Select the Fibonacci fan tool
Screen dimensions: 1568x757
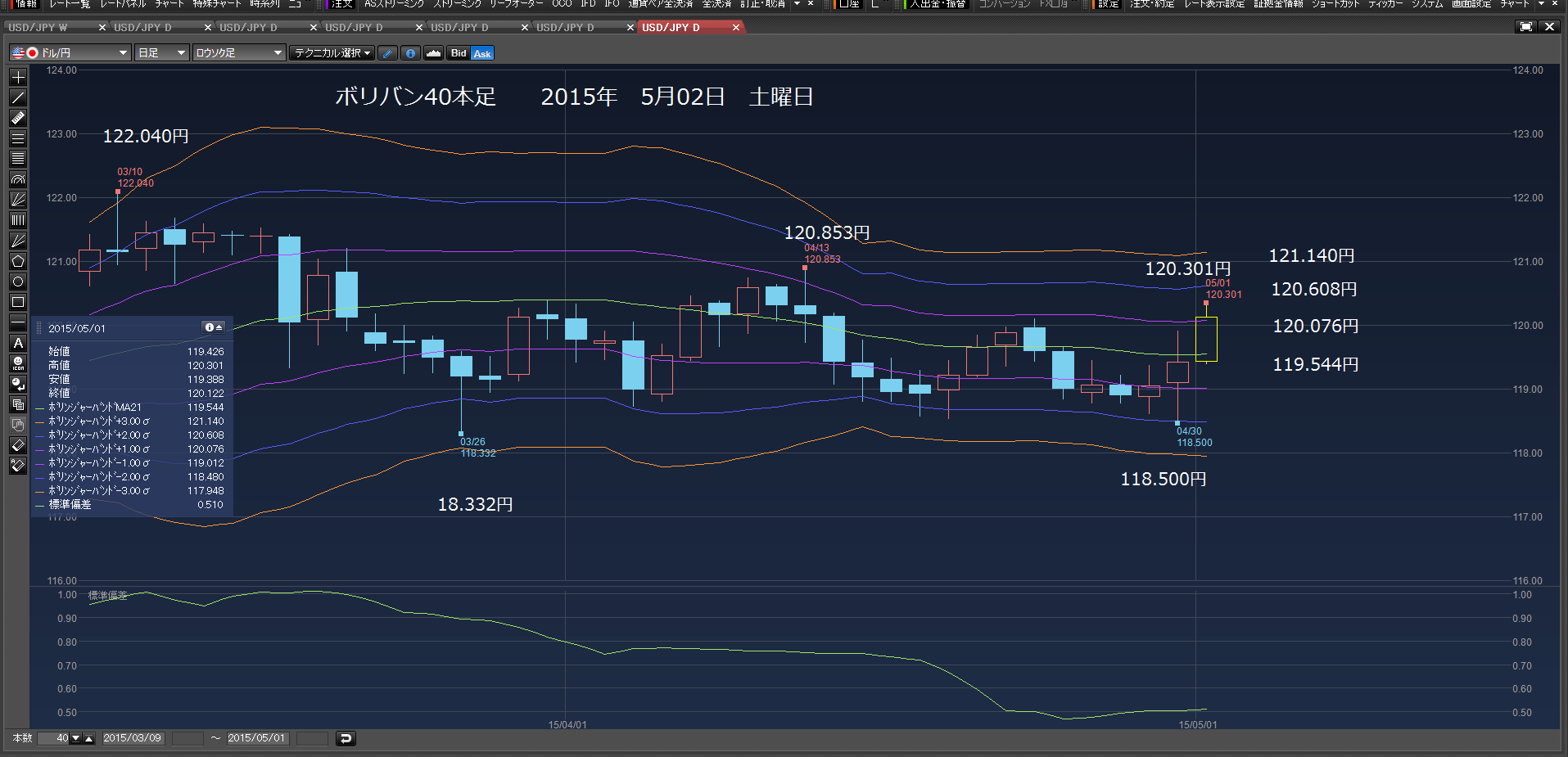pyautogui.click(x=18, y=200)
